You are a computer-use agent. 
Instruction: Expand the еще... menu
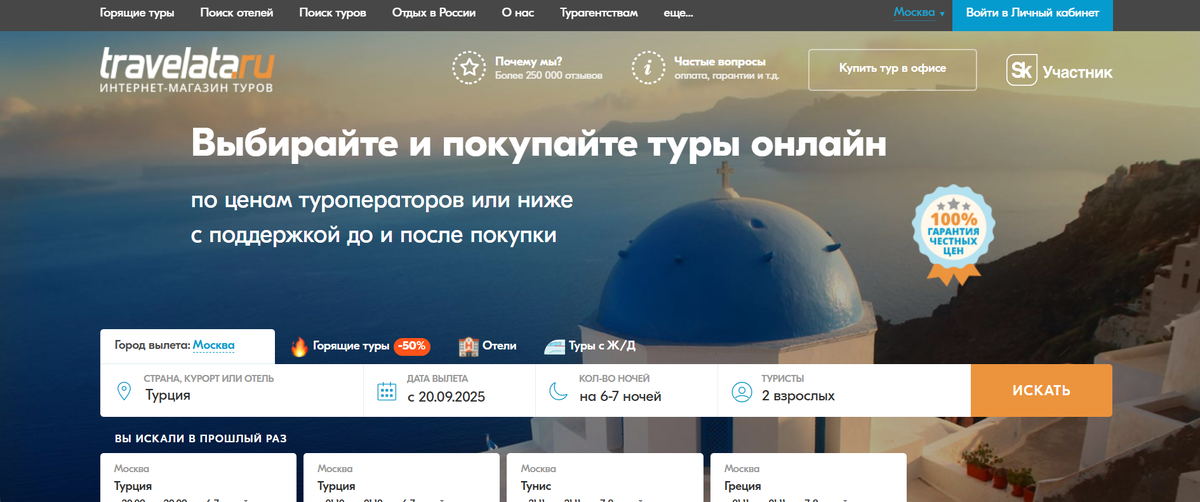678,14
